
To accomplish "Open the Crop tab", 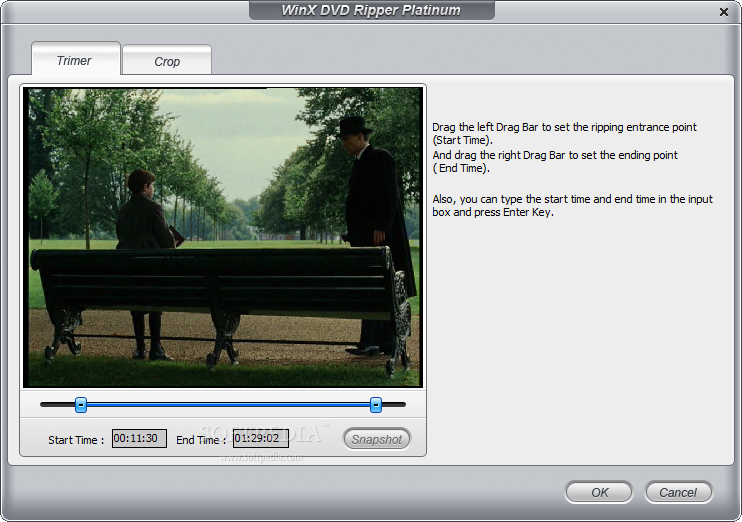I will pos(167,61).
